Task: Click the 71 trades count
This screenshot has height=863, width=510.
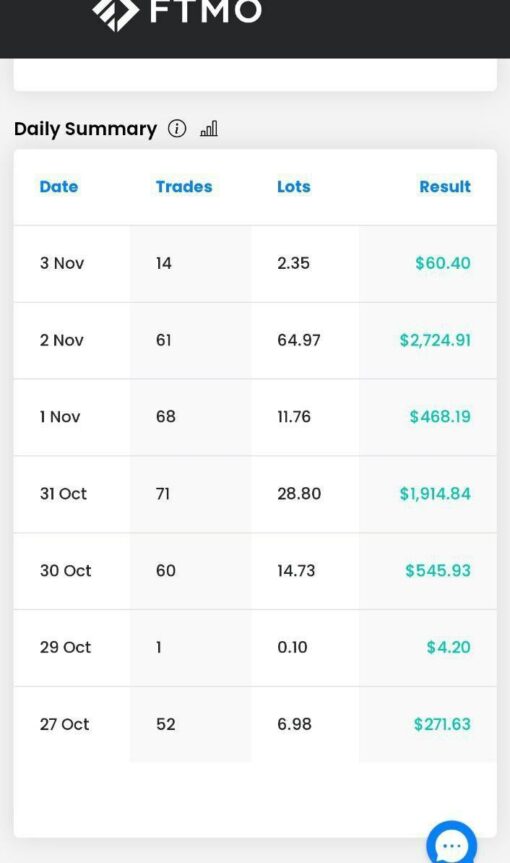Action: (163, 494)
